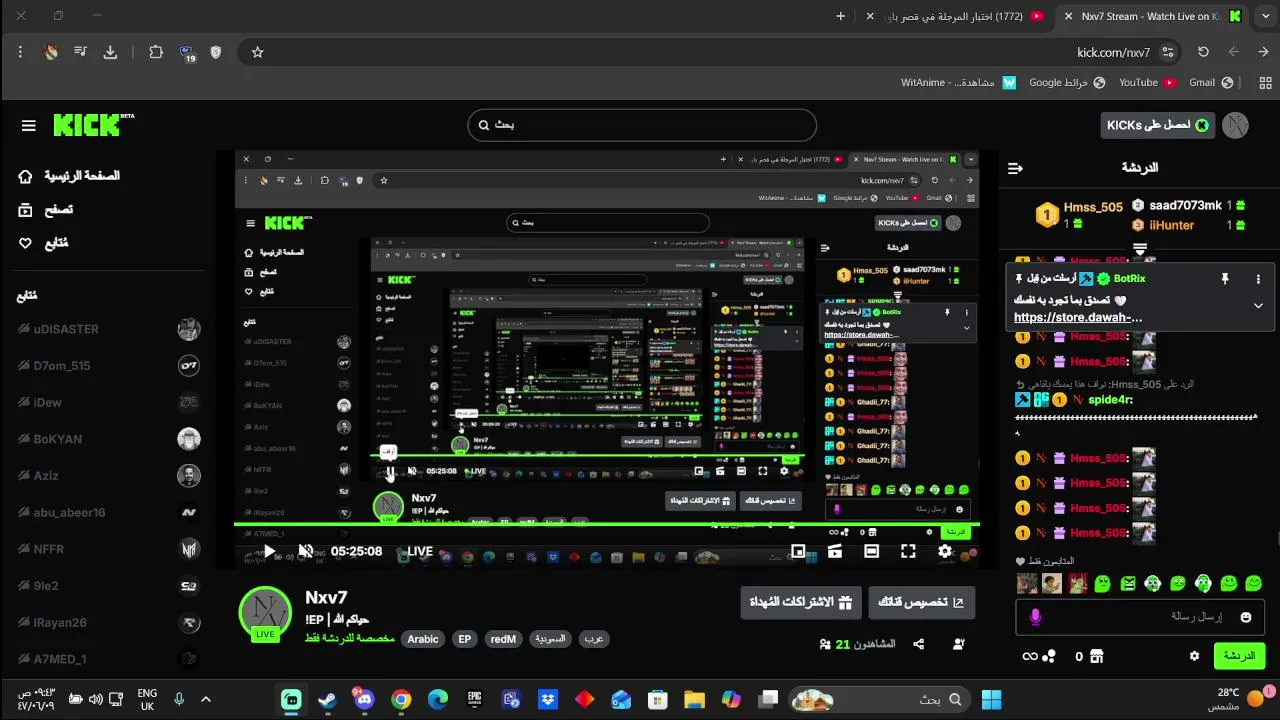1280x720 pixels.
Task: Unpin the BotRix message via pin icon
Action: [1225, 279]
